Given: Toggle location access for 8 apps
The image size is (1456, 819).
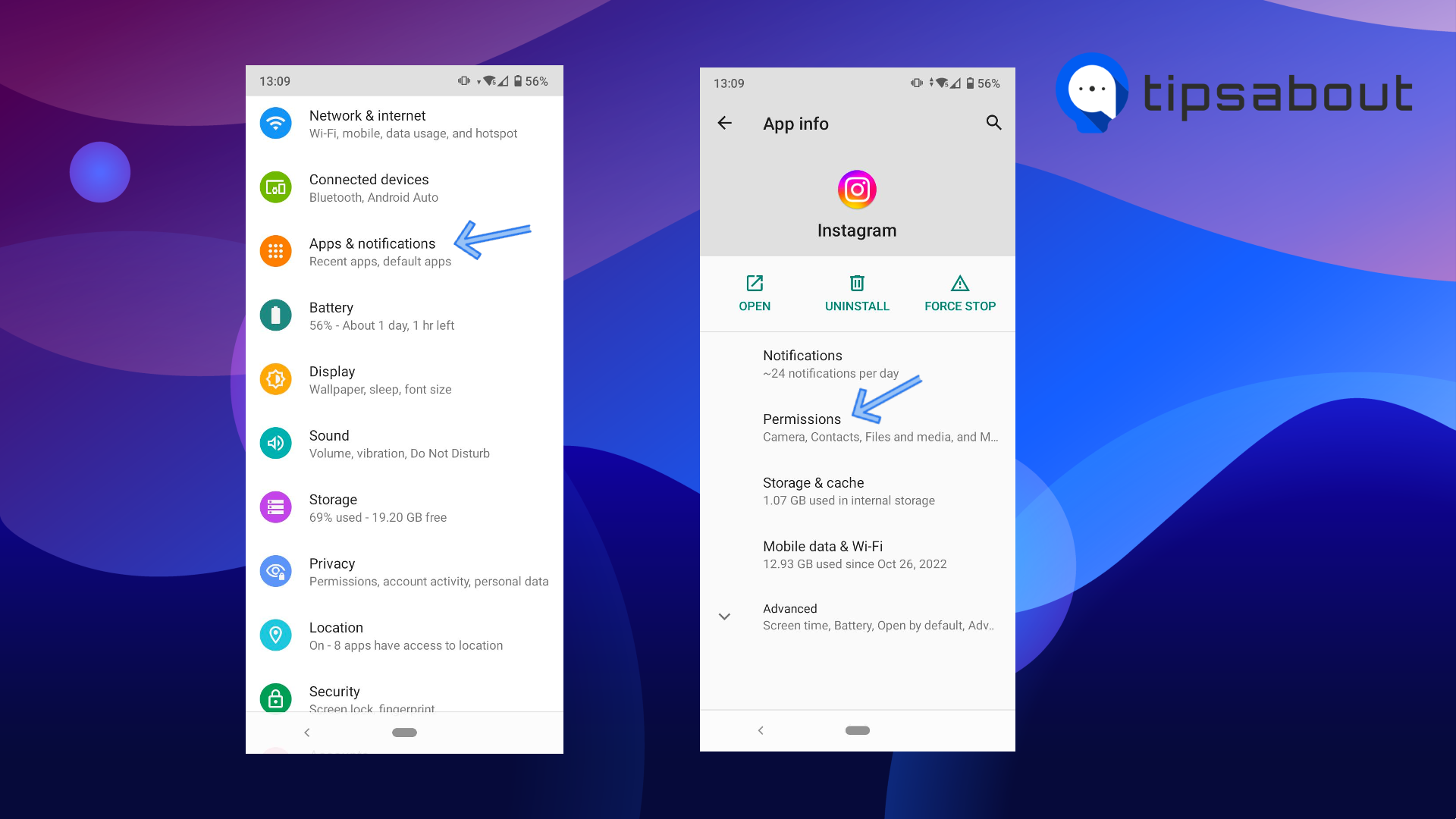Looking at the screenshot, I should pos(405,636).
